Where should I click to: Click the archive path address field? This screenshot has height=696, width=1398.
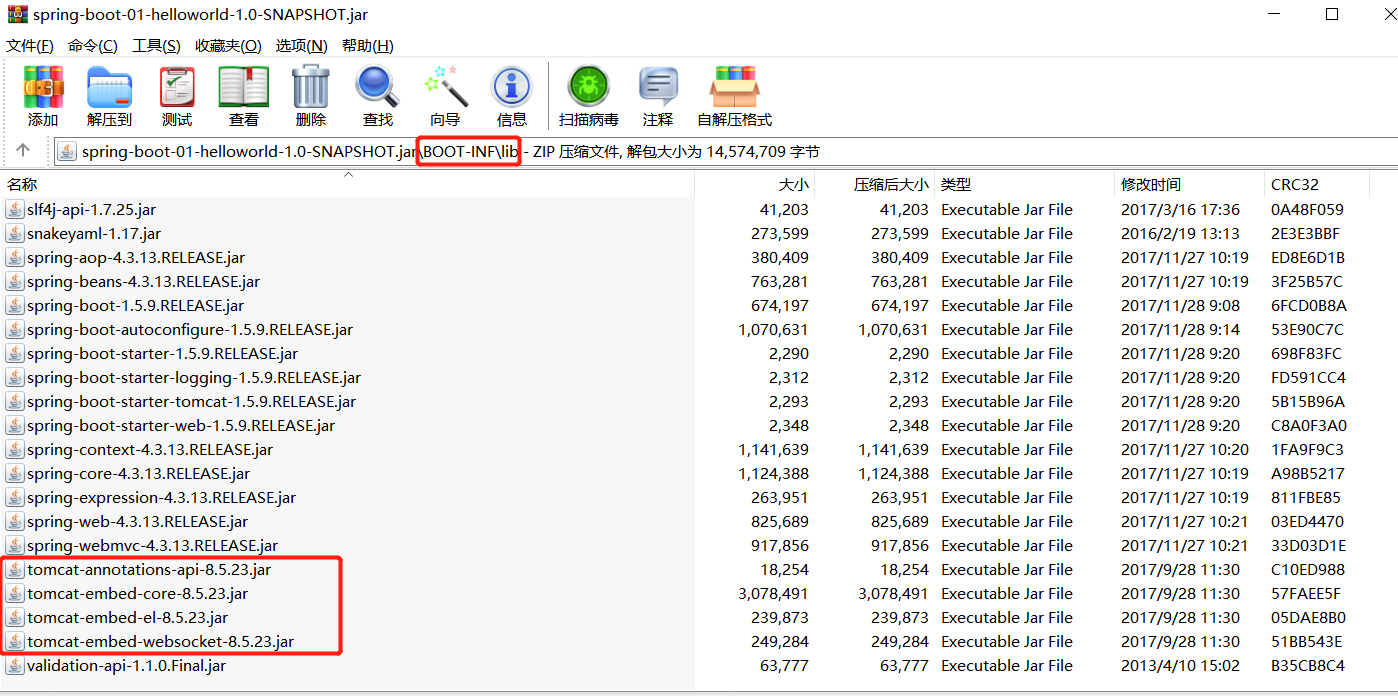click(x=725, y=152)
